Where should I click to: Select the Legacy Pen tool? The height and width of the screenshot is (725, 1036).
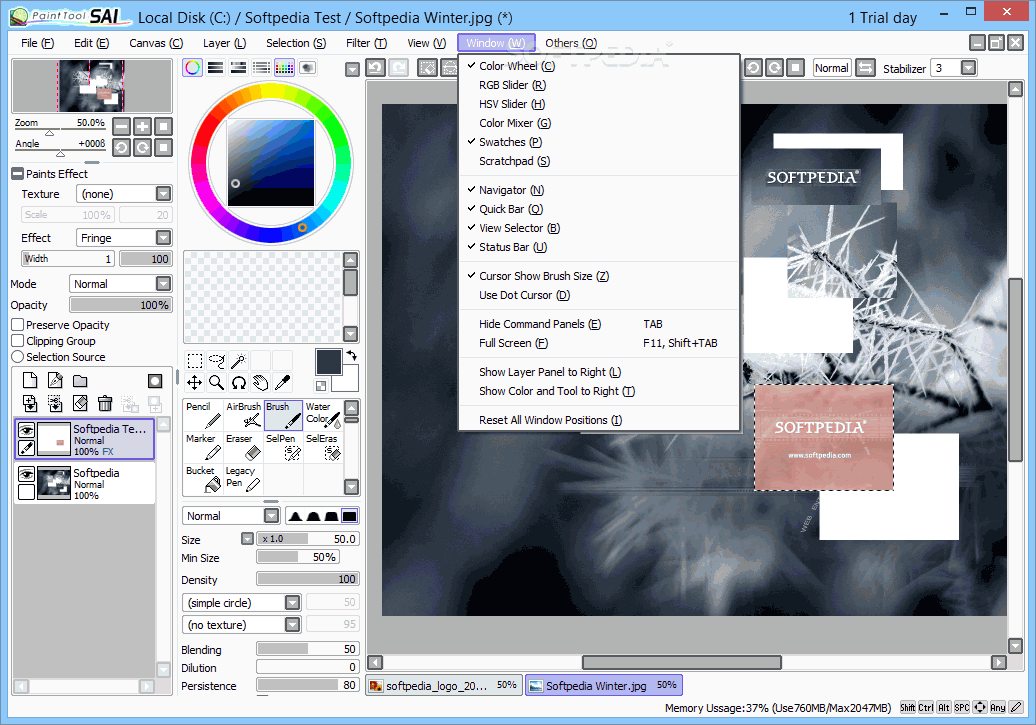click(244, 479)
